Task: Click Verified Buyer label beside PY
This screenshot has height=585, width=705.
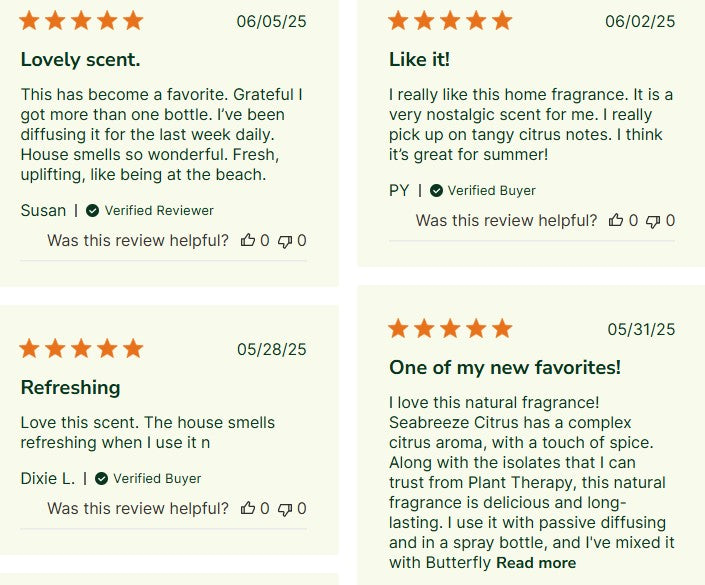Action: 491,191
